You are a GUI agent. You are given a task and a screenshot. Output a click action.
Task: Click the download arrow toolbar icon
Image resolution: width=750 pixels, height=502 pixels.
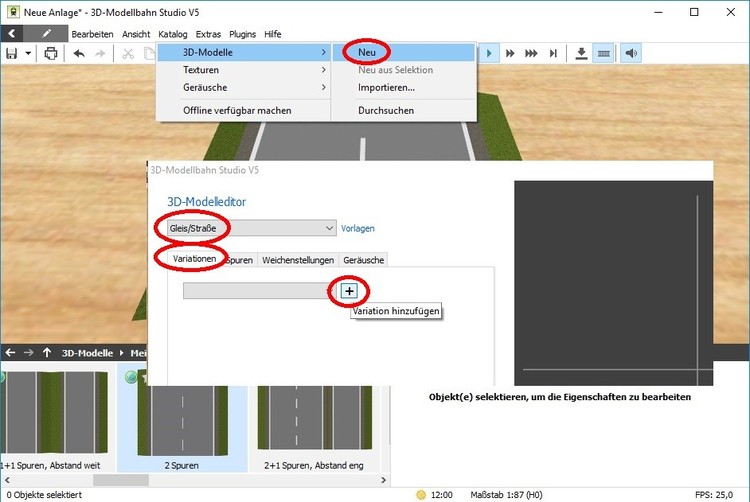click(x=582, y=53)
